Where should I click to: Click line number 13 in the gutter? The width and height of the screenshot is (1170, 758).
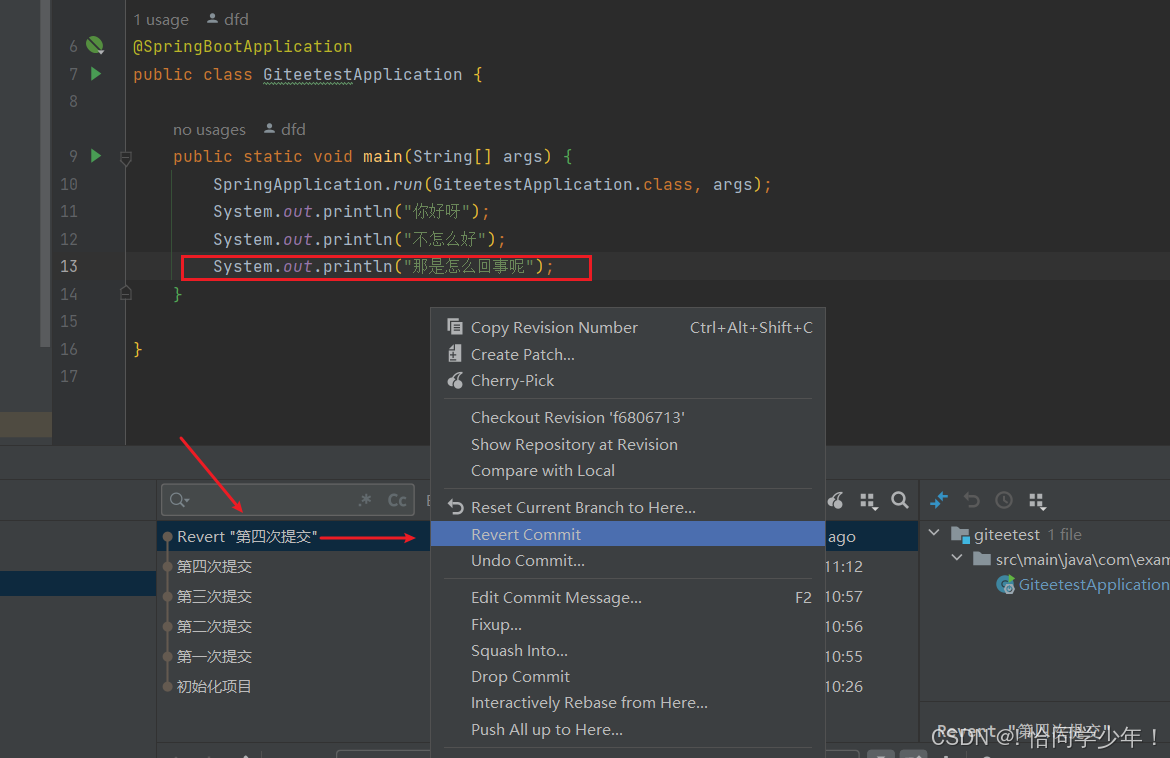coord(69,266)
